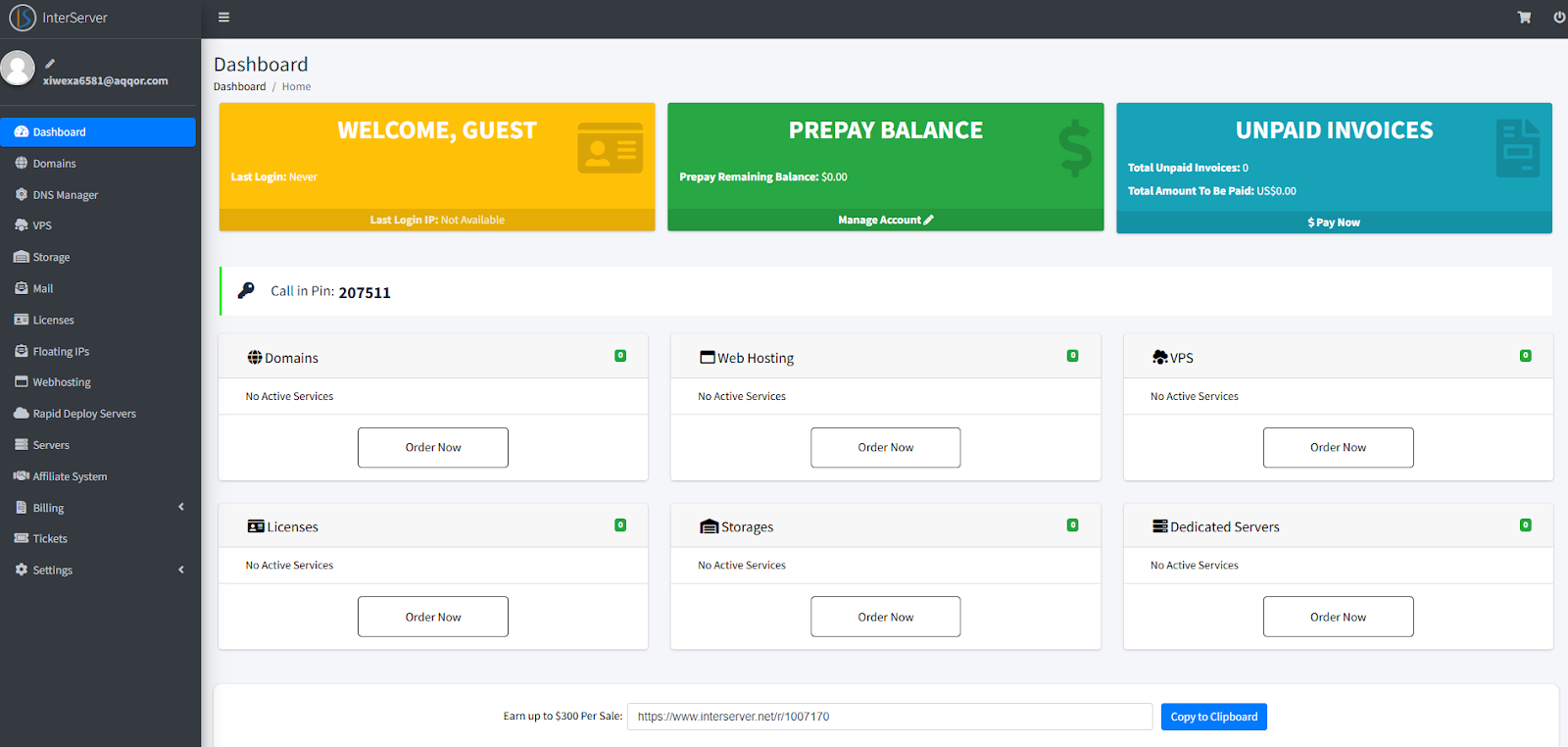Viewport: 1568px width, 747px height.
Task: Click the Dedicated Servers count badge
Action: click(1525, 525)
